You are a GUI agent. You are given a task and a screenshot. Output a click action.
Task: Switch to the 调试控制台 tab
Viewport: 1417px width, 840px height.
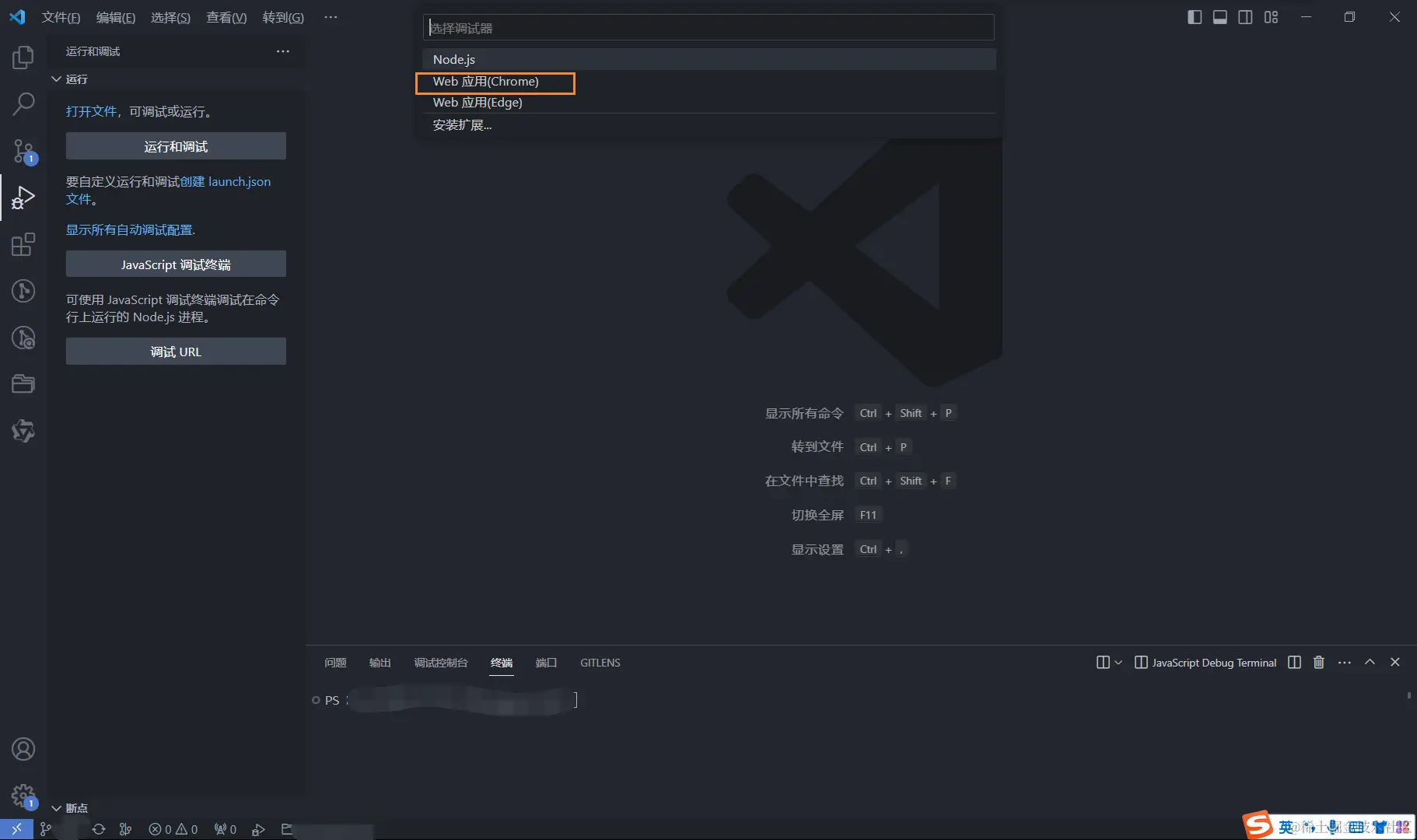[441, 663]
